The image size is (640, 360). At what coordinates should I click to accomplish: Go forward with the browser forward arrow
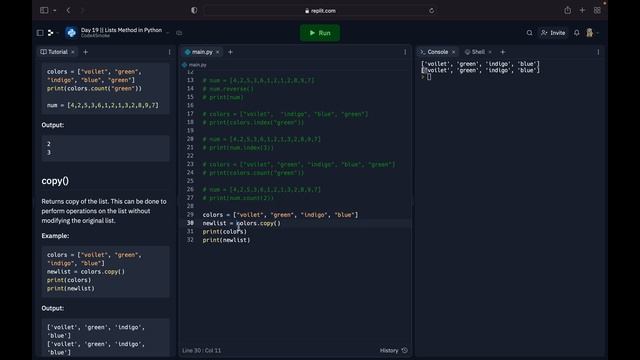[82, 10]
